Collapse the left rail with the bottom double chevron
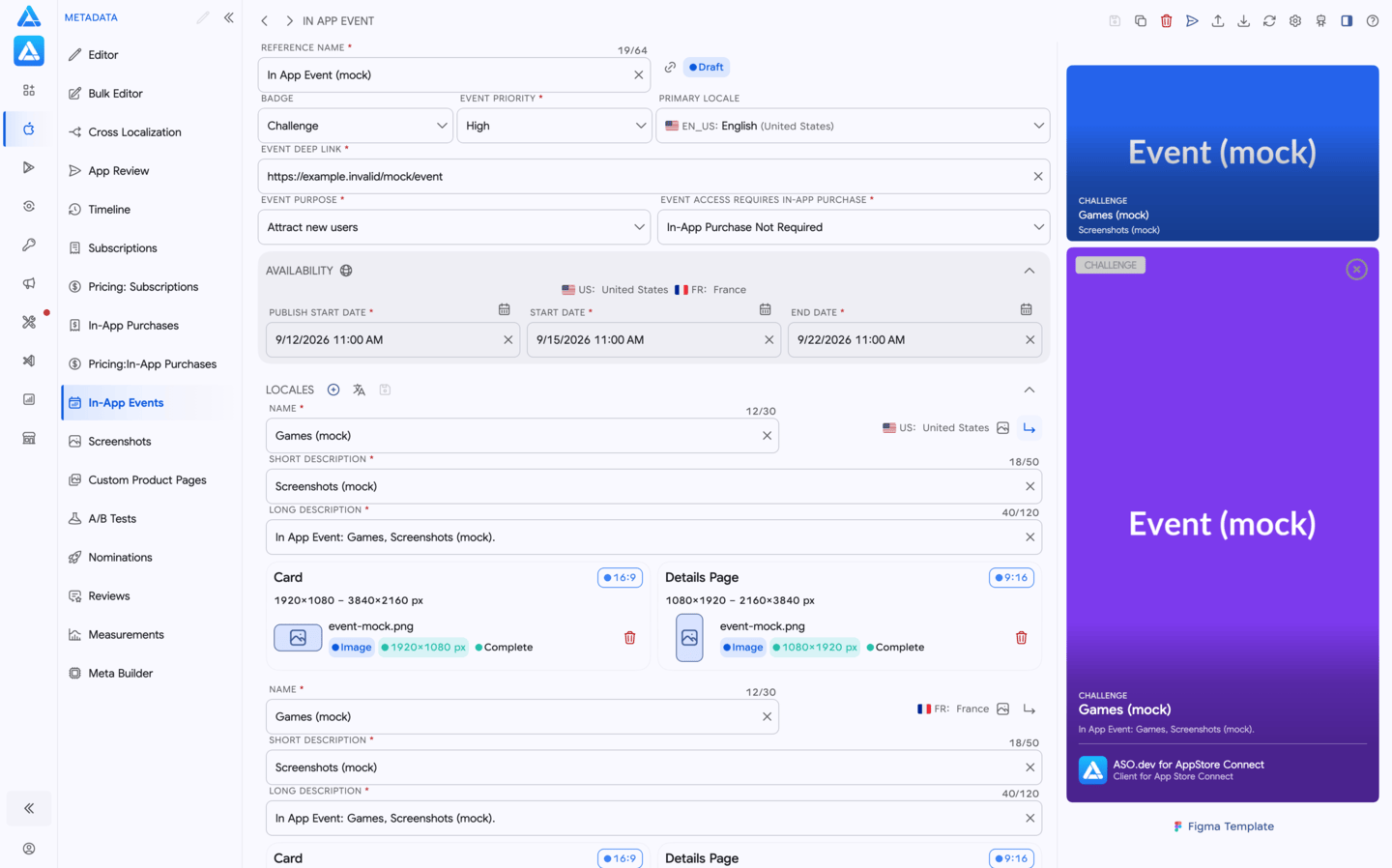Screen dimensions: 1392x868 click(x=29, y=808)
